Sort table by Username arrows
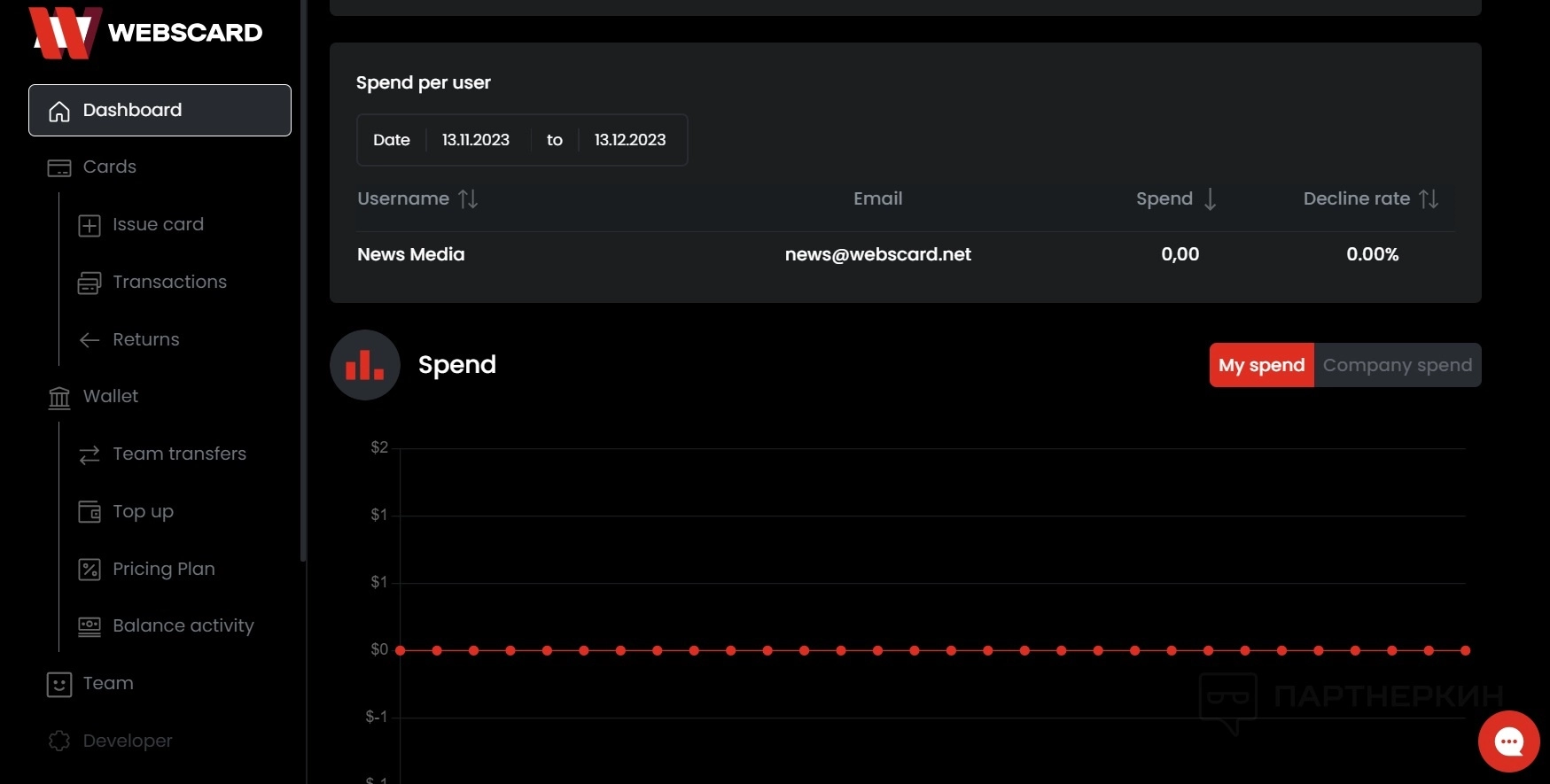This screenshot has width=1550, height=784. point(468,199)
